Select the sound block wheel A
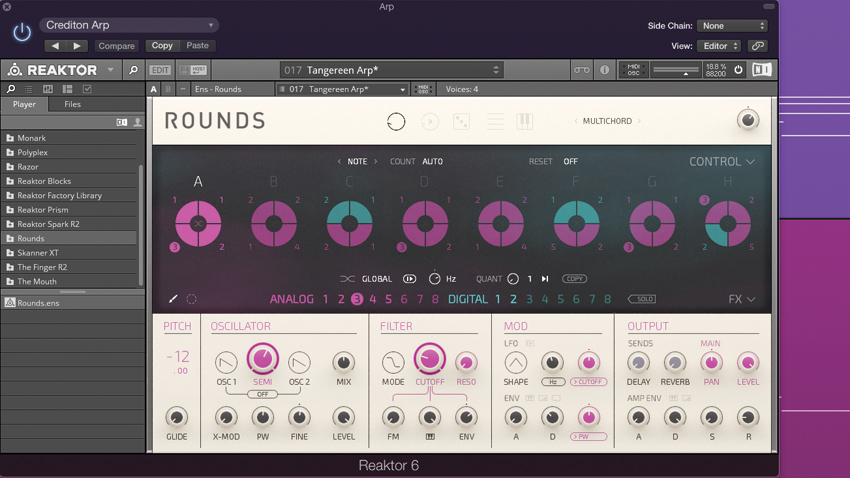The image size is (850, 478). coord(198,223)
